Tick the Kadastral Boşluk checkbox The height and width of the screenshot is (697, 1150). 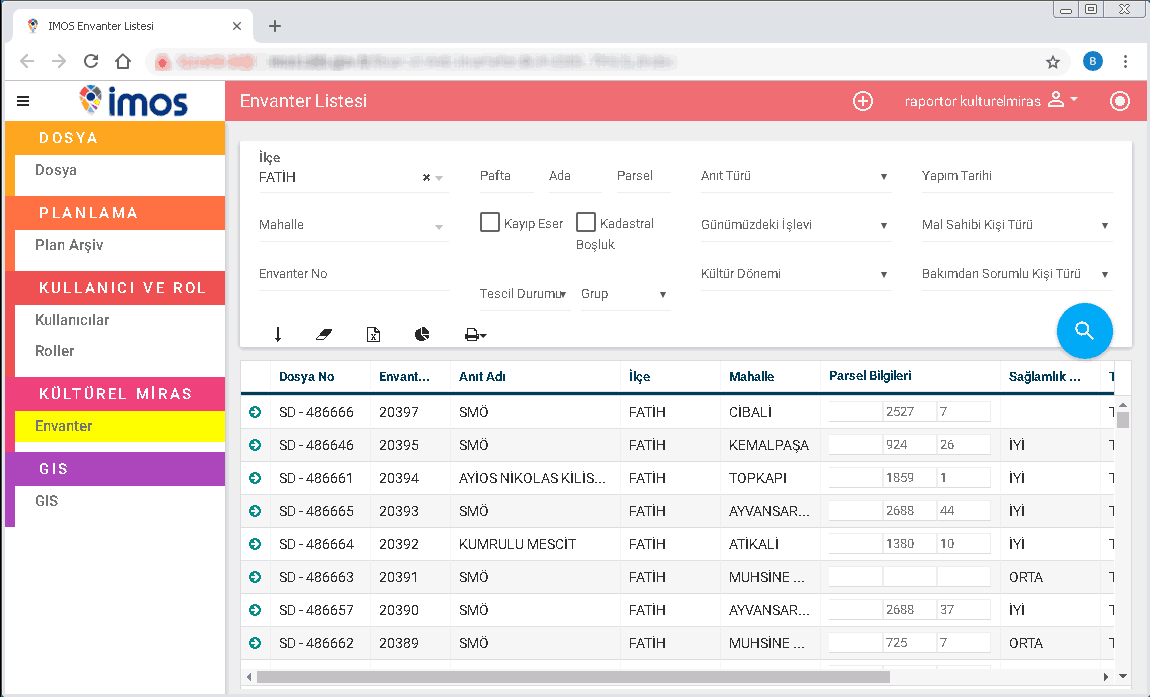pos(585,222)
